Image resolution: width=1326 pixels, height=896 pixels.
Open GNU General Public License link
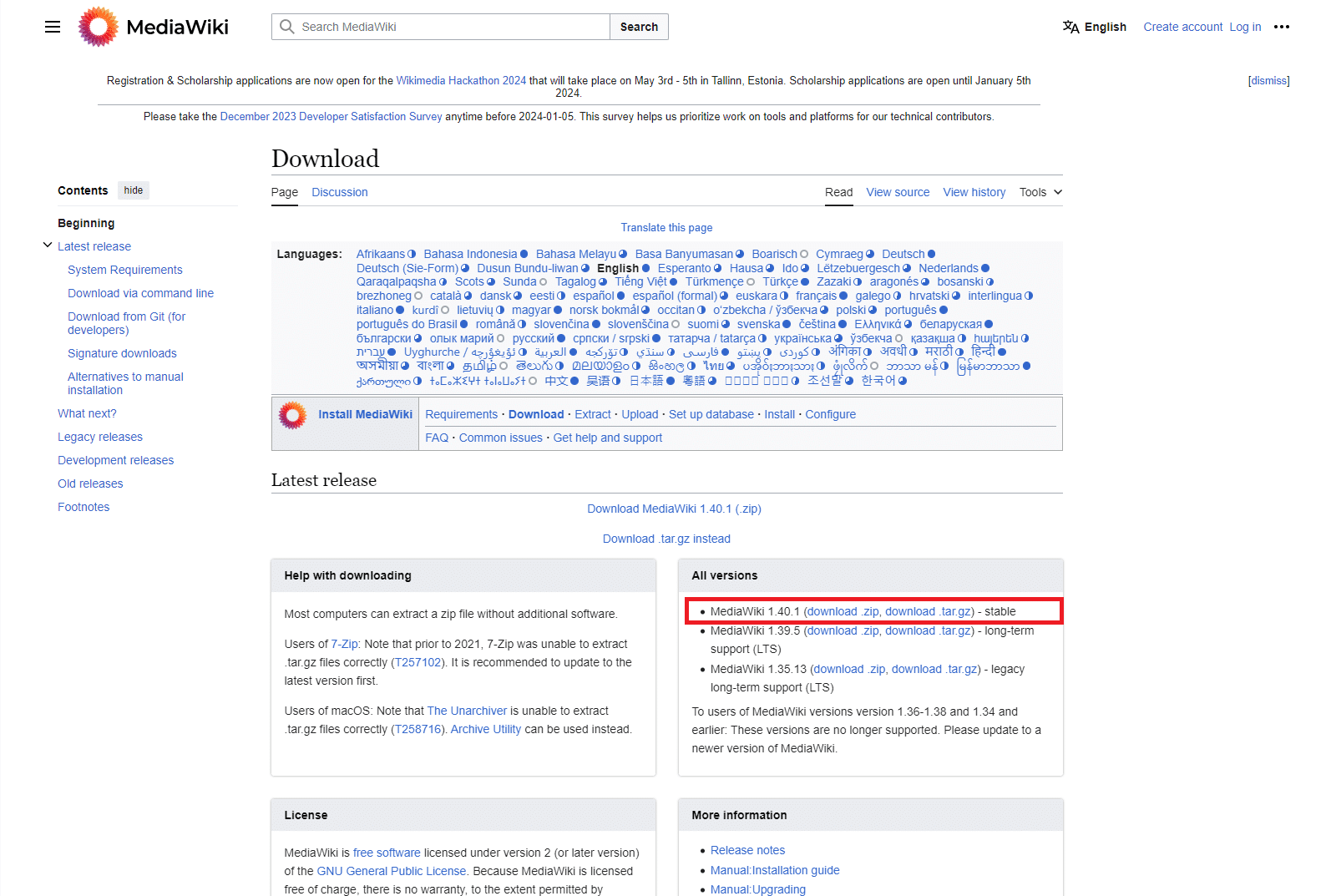click(392, 871)
